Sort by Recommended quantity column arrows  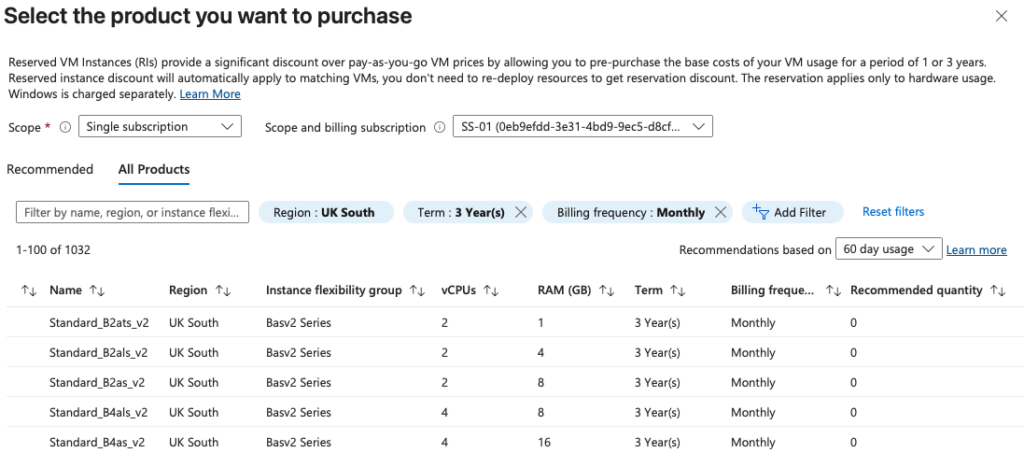(x=997, y=290)
